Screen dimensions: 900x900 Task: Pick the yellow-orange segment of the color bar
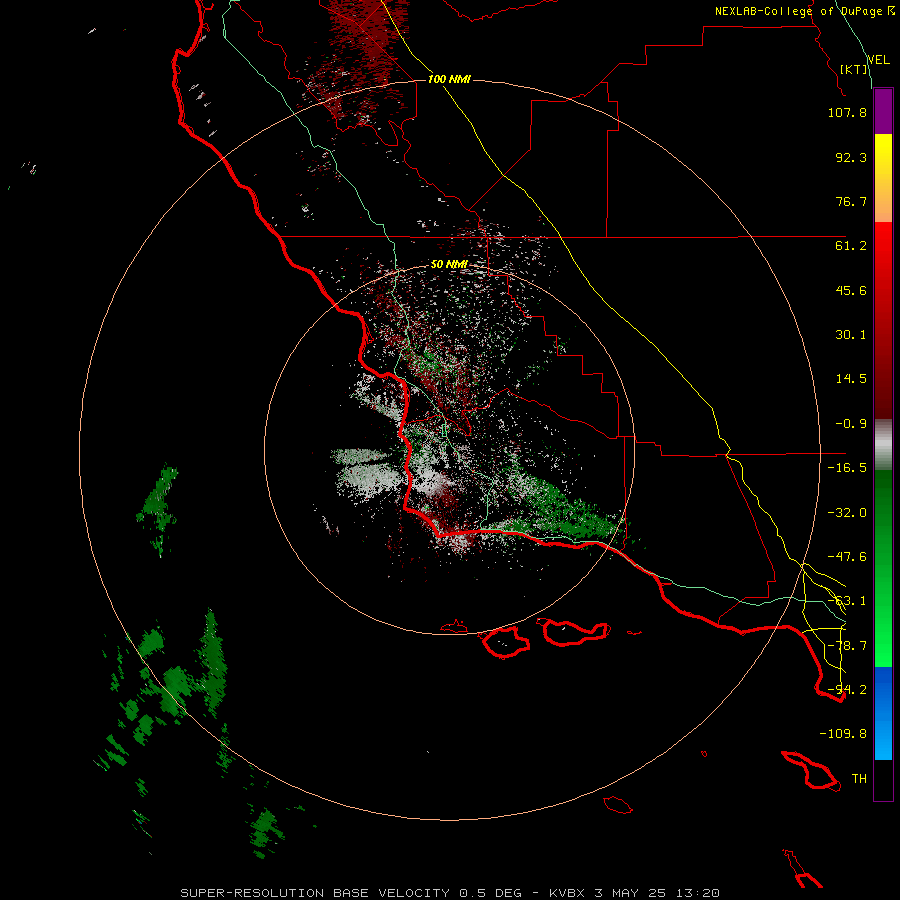pyautogui.click(x=883, y=178)
